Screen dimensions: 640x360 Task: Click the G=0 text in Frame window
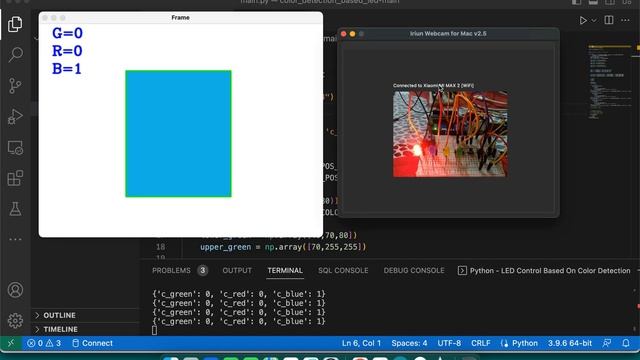point(67,33)
